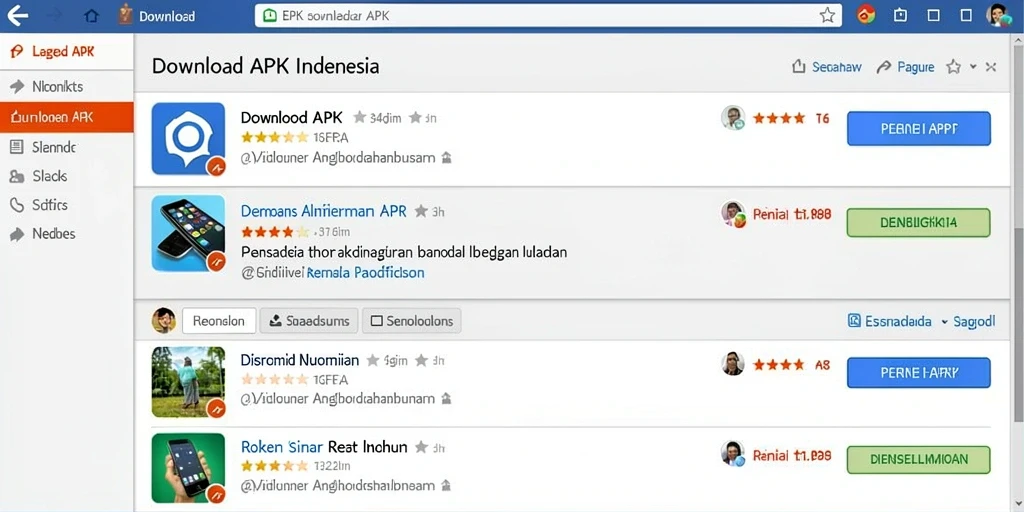Click reviewer avatar in Download APK row
Viewport: 1024px width, 512px height.
click(x=733, y=118)
